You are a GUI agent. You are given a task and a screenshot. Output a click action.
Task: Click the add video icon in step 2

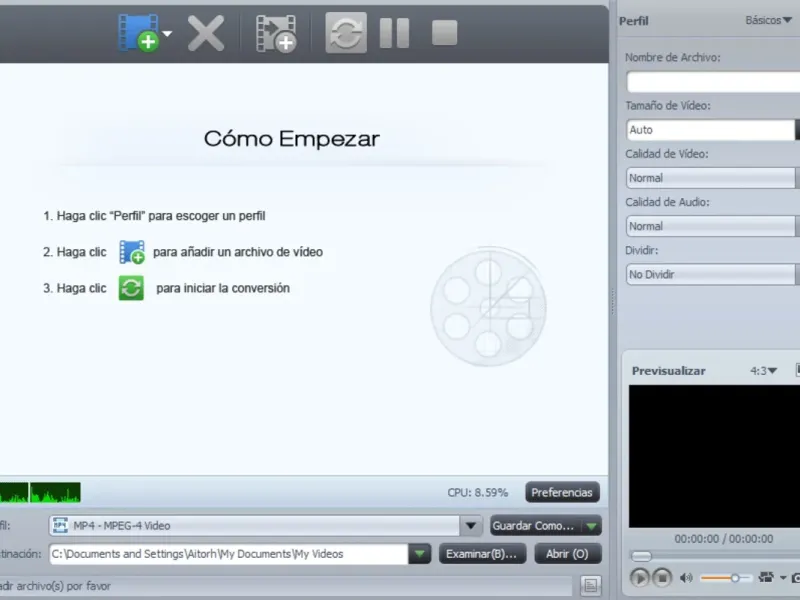[x=132, y=252]
